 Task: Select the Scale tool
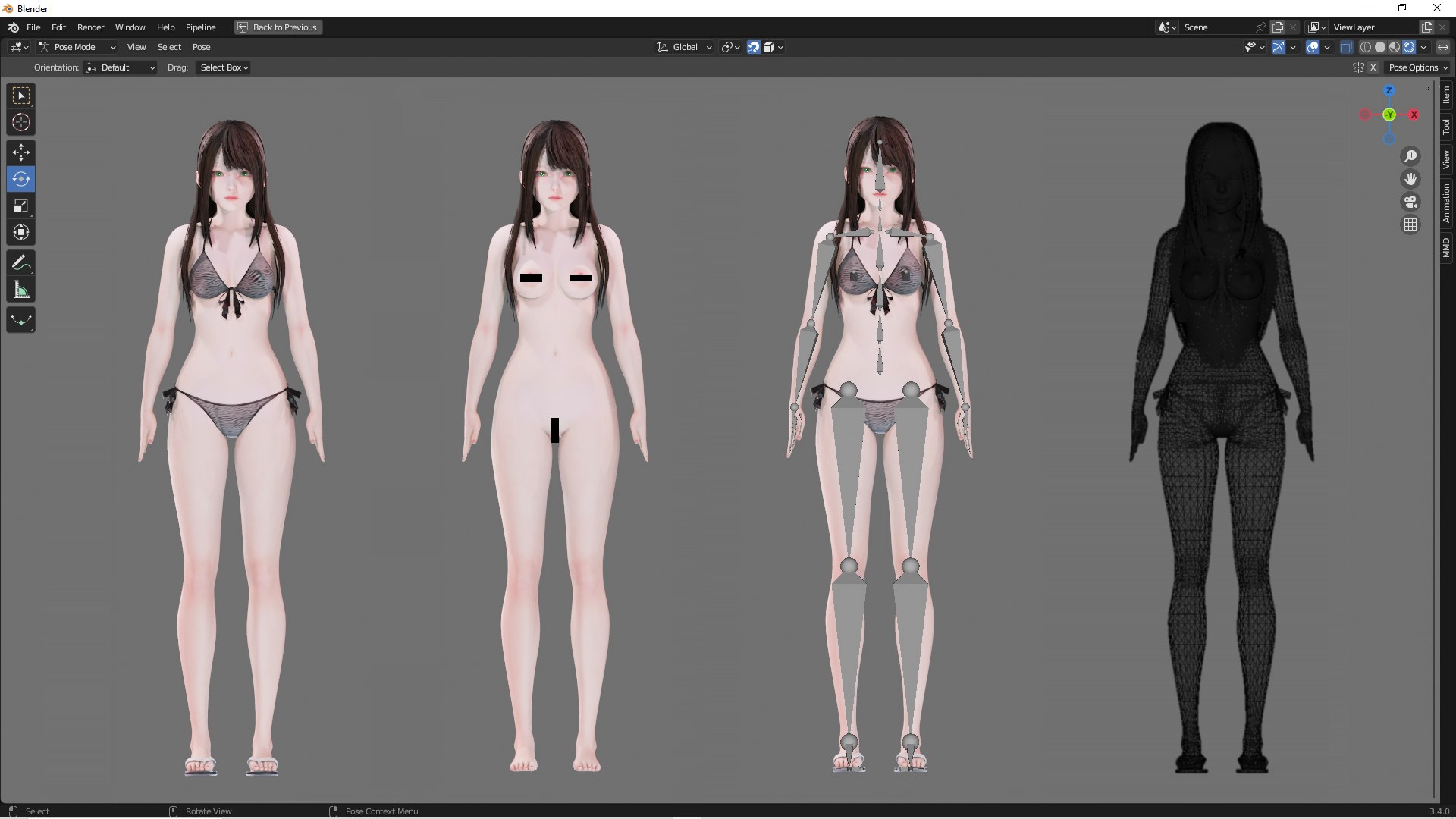coord(21,206)
